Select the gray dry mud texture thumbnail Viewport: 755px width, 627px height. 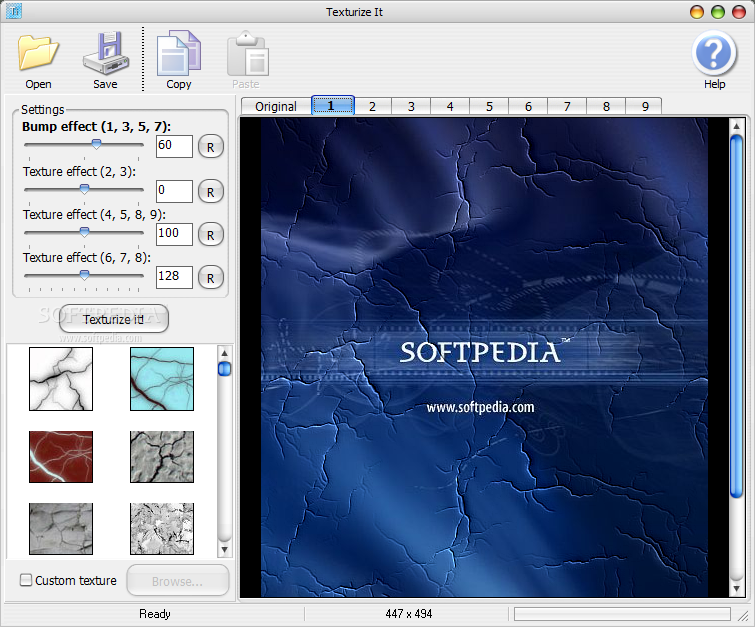[x=61, y=529]
